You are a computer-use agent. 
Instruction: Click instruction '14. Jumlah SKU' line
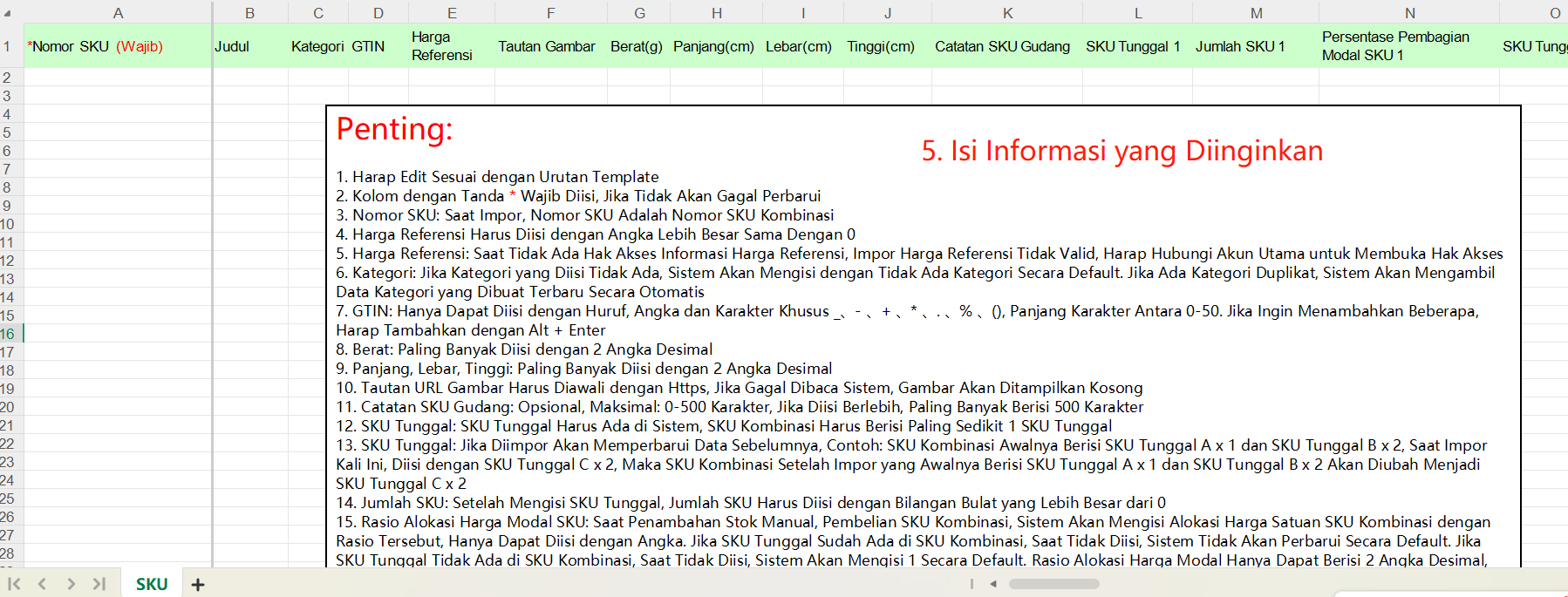pos(751,503)
